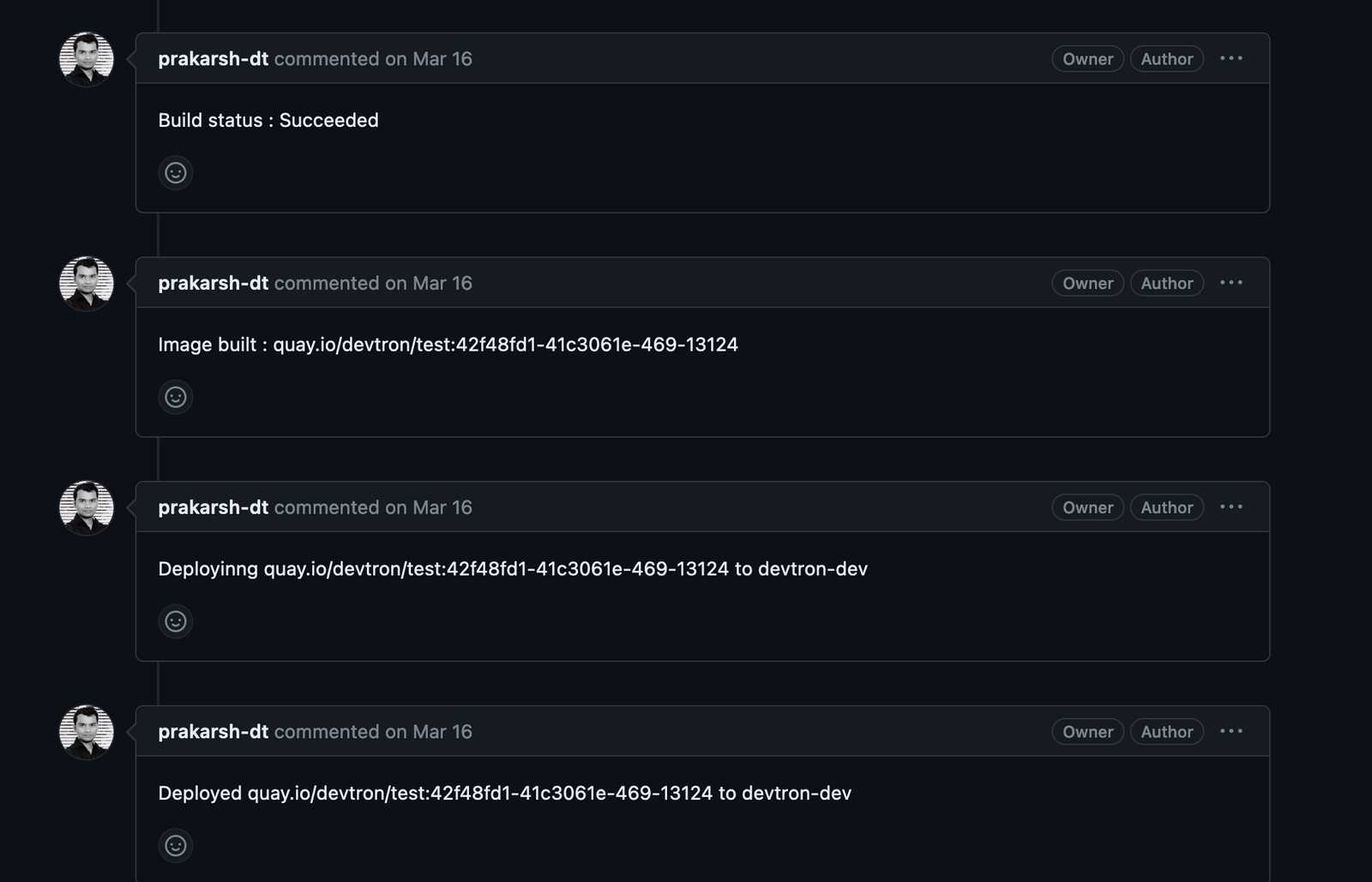Click prakarsh-dt's avatar on the first comment
This screenshot has height=882, width=1372.
click(86, 58)
